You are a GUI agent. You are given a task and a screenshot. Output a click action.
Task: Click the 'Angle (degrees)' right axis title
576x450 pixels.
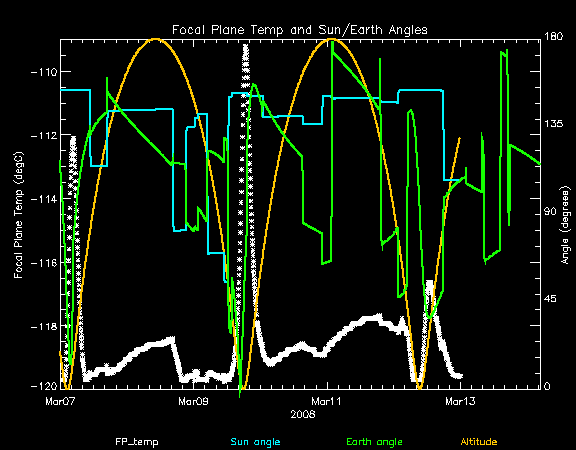click(x=566, y=225)
